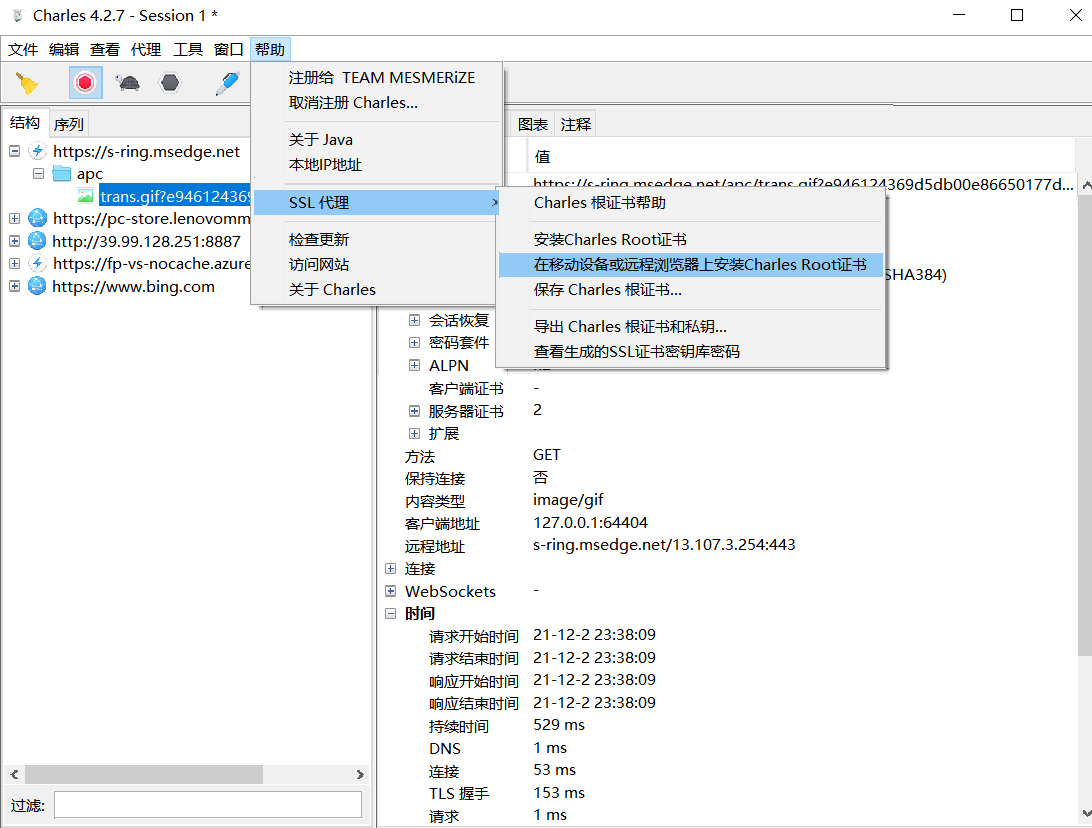This screenshot has width=1092, height=828.
Task: Expand the 会话恢复 row
Action: 414,320
